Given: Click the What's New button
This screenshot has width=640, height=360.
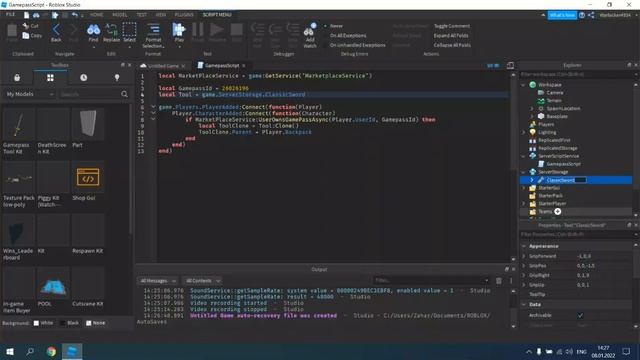Looking at the screenshot, I should (x=562, y=15).
